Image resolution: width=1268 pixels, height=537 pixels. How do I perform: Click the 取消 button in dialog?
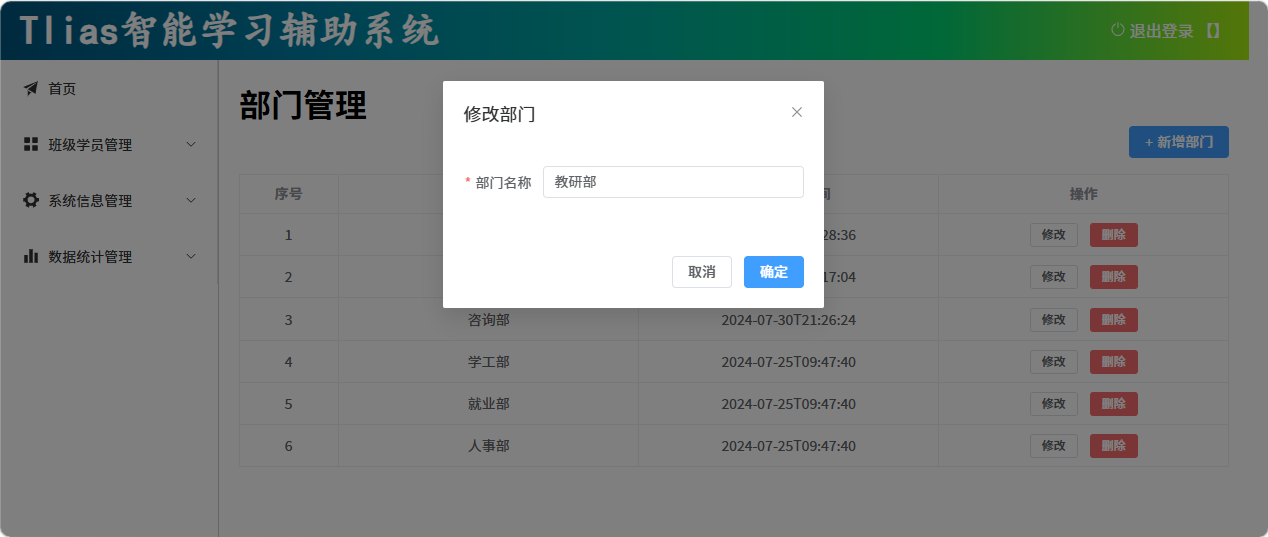(702, 272)
